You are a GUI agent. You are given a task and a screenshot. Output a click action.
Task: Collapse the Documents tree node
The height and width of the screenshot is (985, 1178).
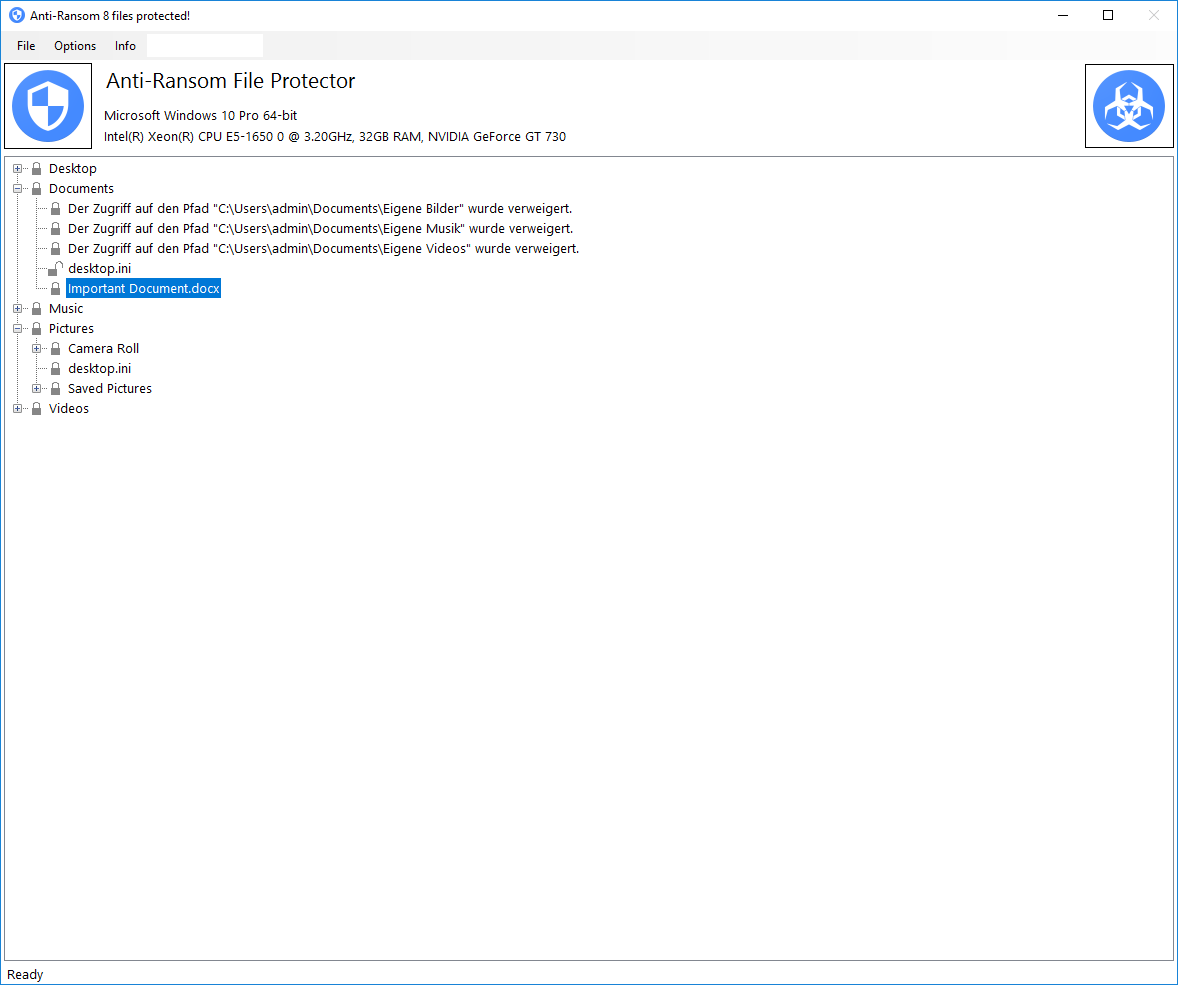point(17,189)
